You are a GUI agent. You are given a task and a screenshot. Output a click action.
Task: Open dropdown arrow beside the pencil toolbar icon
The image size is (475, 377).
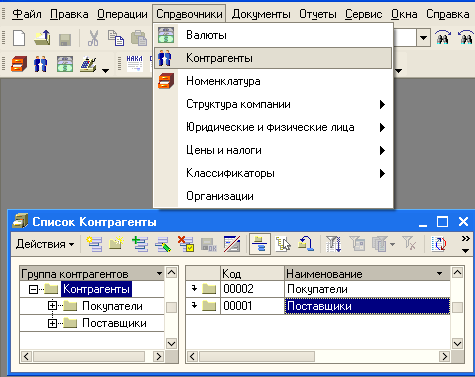tap(105, 70)
